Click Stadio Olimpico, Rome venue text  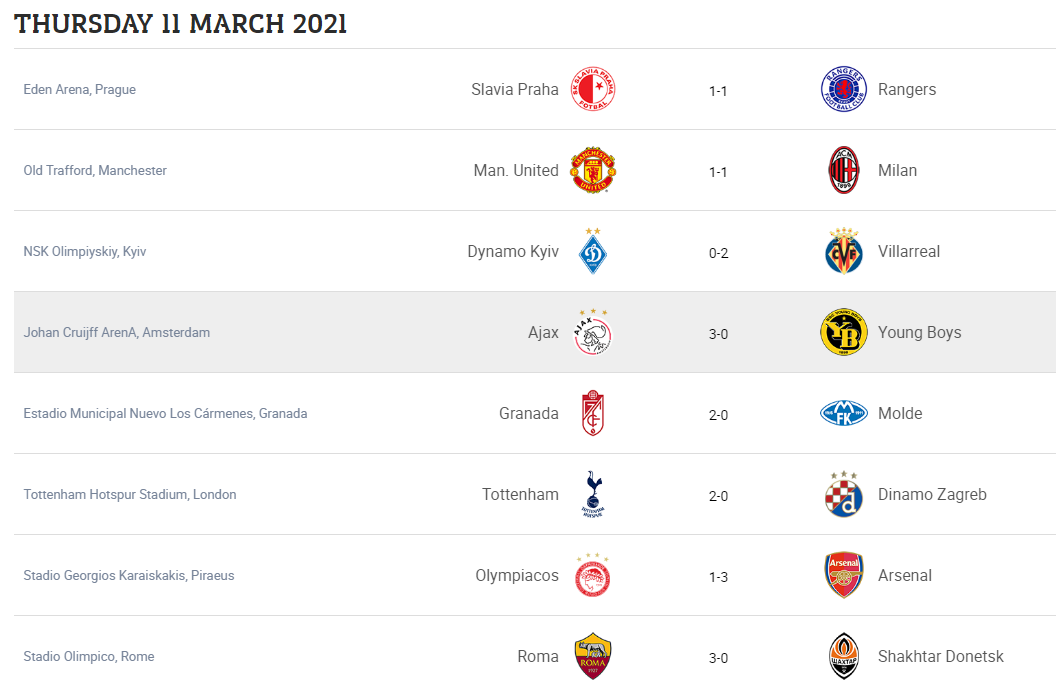pos(89,656)
